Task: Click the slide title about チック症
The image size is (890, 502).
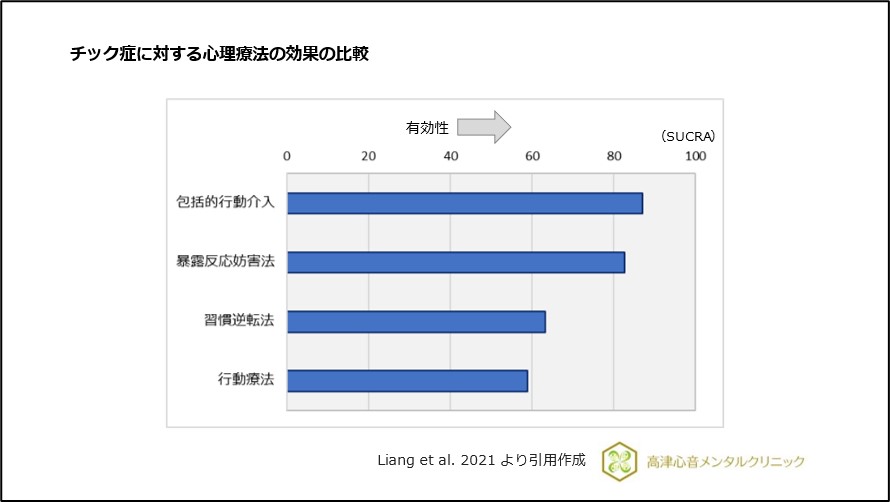Action: (x=219, y=54)
